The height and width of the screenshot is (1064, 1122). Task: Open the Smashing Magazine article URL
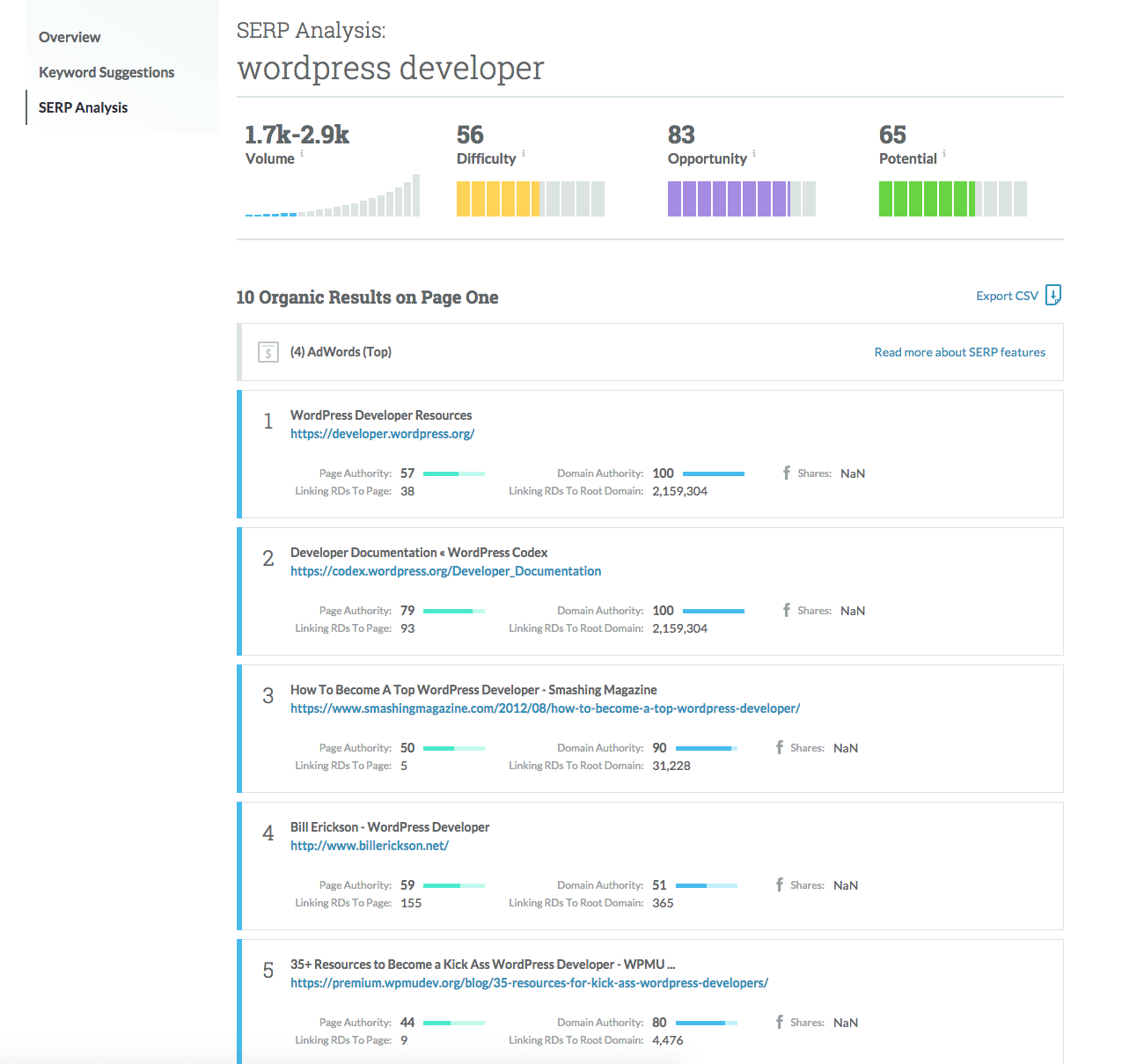[545, 708]
